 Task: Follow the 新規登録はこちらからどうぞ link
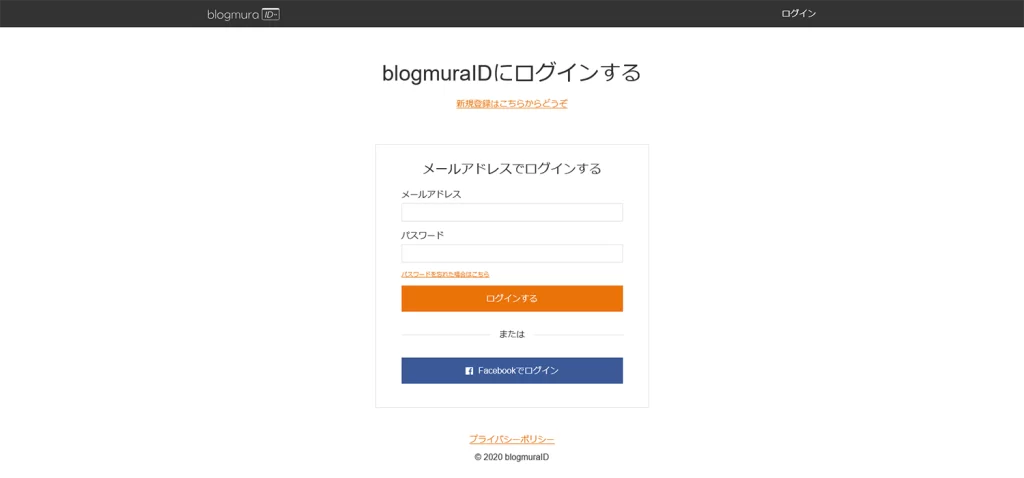[512, 104]
